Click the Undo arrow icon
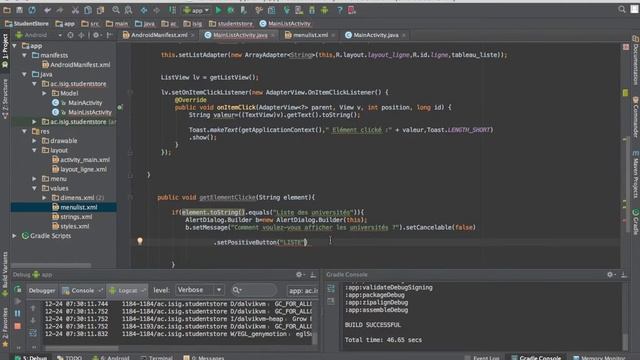The height and width of the screenshot is (360, 640). coord(48,10)
